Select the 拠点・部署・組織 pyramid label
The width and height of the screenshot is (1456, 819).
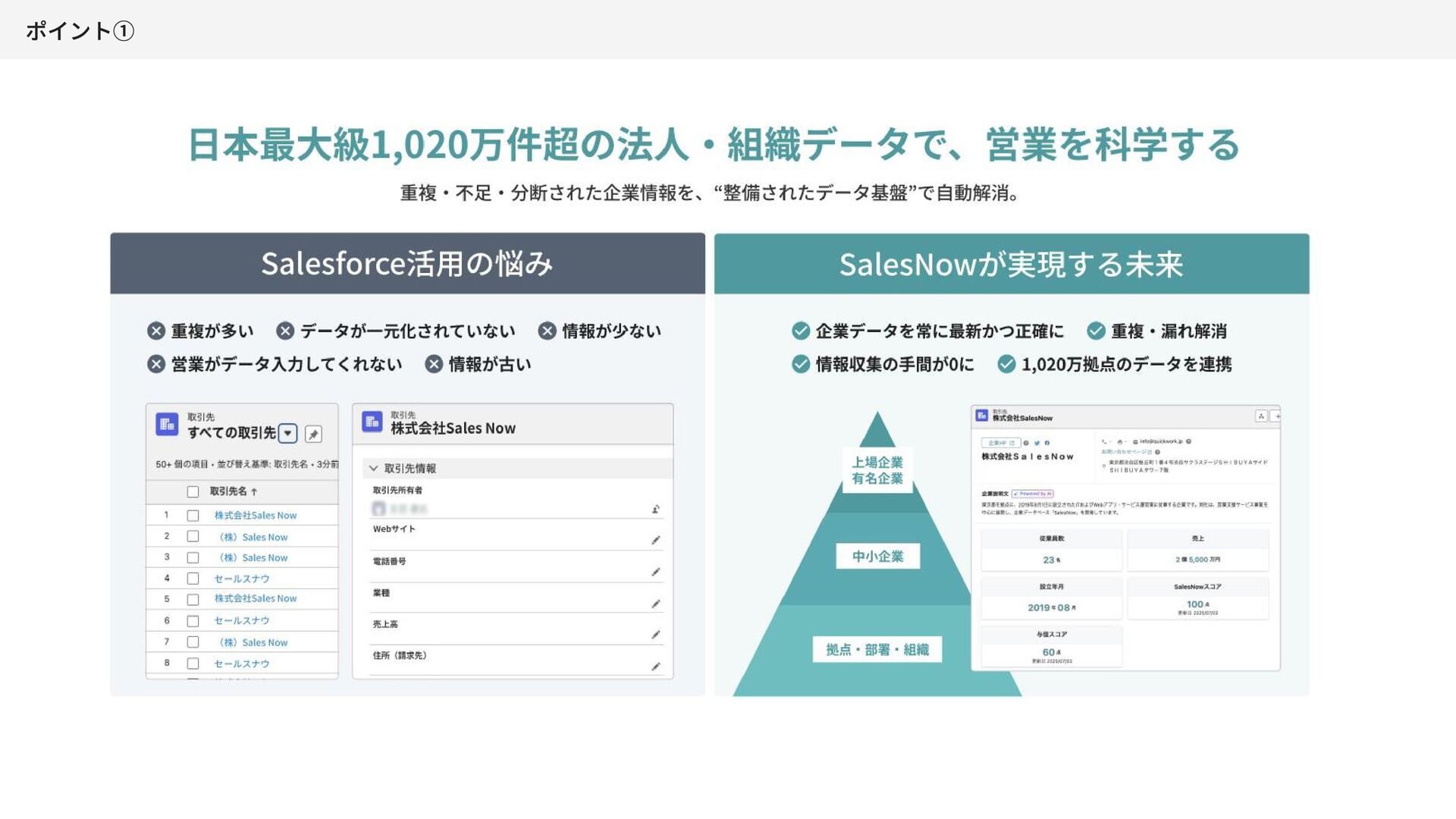[877, 650]
